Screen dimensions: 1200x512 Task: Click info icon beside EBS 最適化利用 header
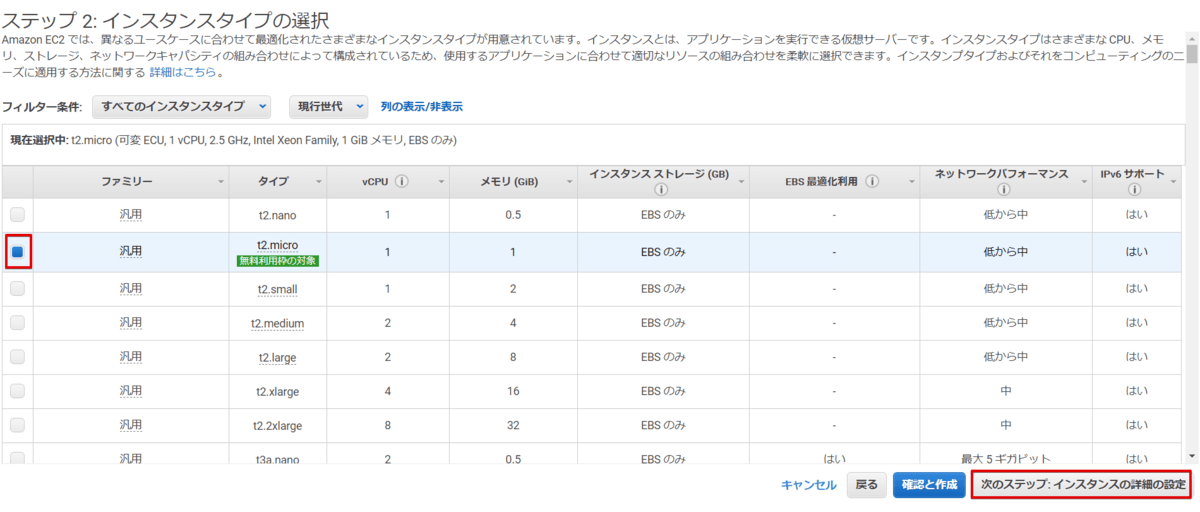(x=873, y=181)
